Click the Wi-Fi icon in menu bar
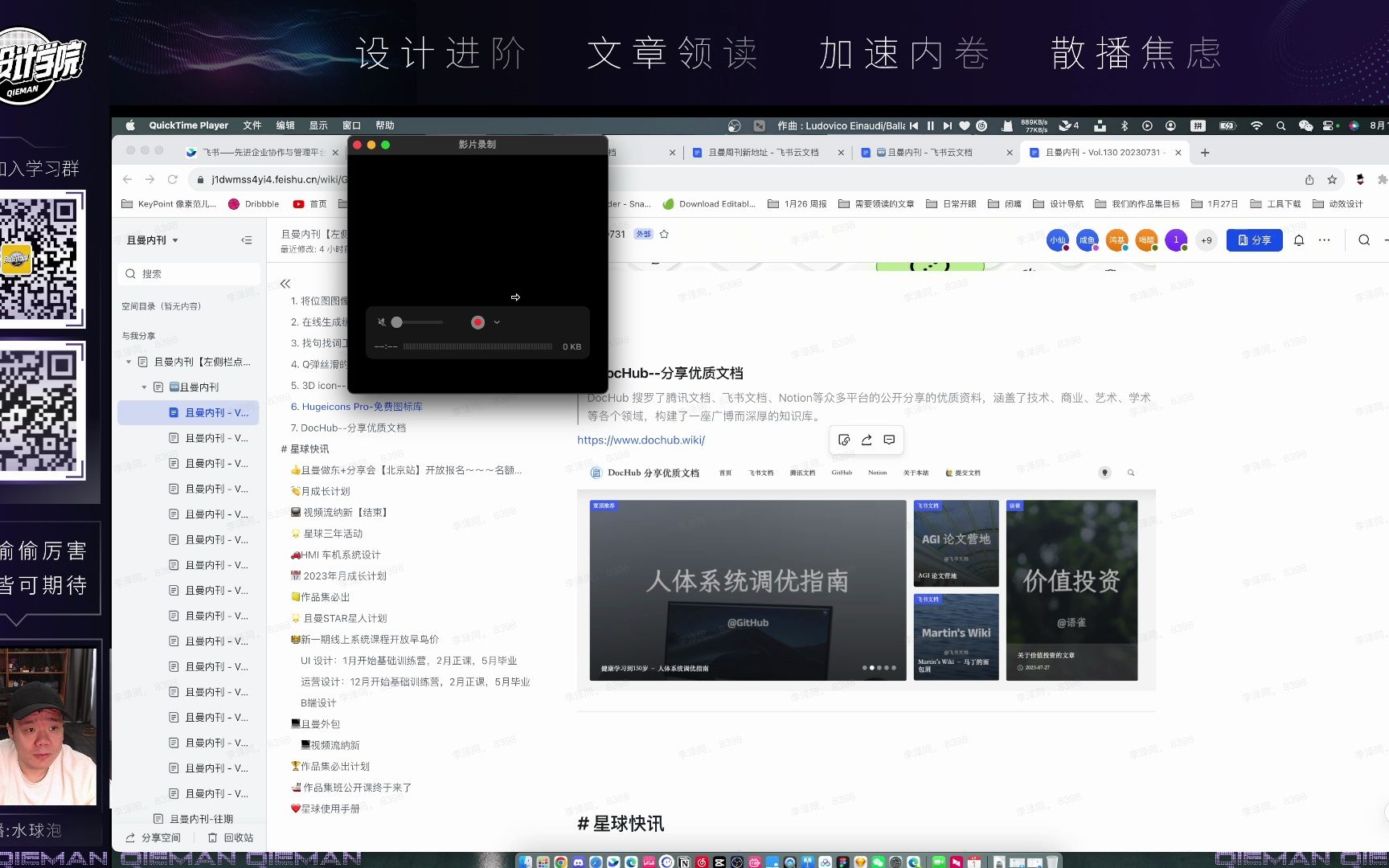Viewport: 1389px width, 868px height. (x=1256, y=125)
